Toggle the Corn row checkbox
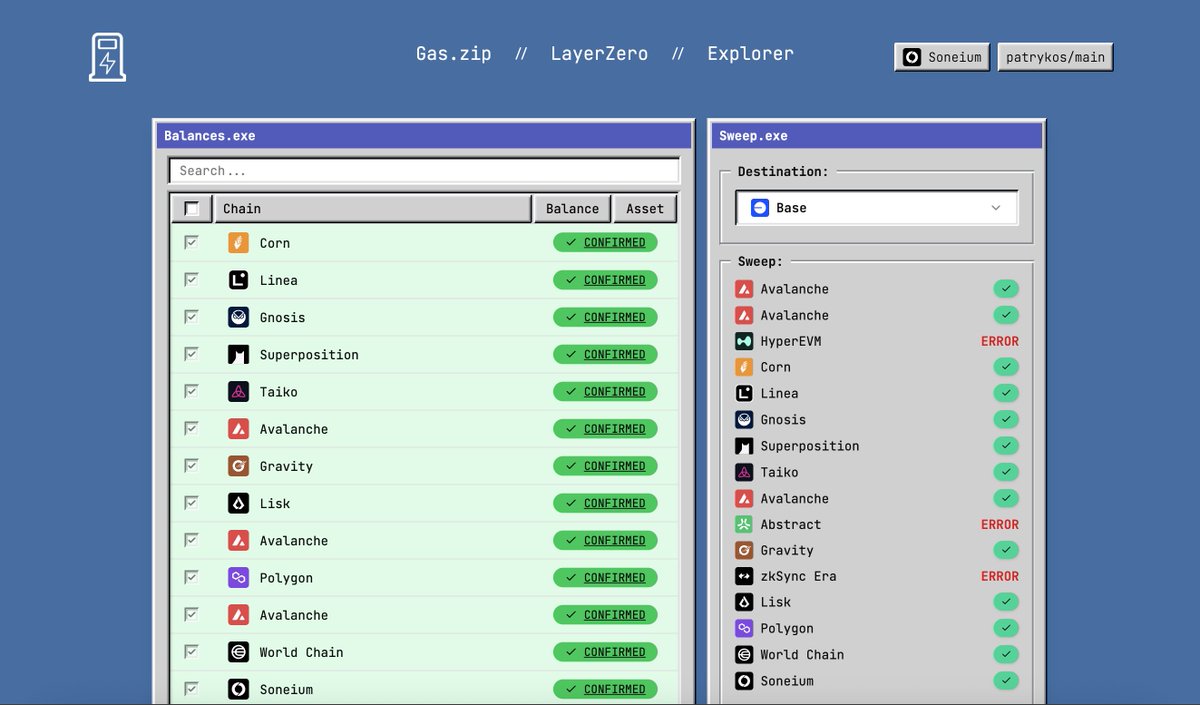This screenshot has width=1200, height=705. [191, 242]
